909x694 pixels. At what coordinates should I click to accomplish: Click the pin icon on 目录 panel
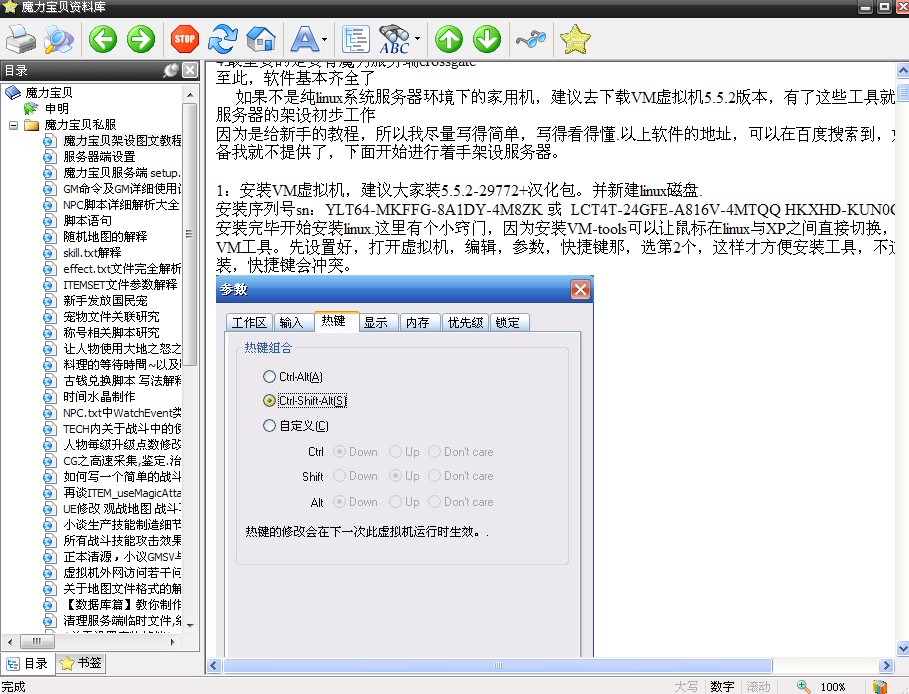(x=171, y=70)
